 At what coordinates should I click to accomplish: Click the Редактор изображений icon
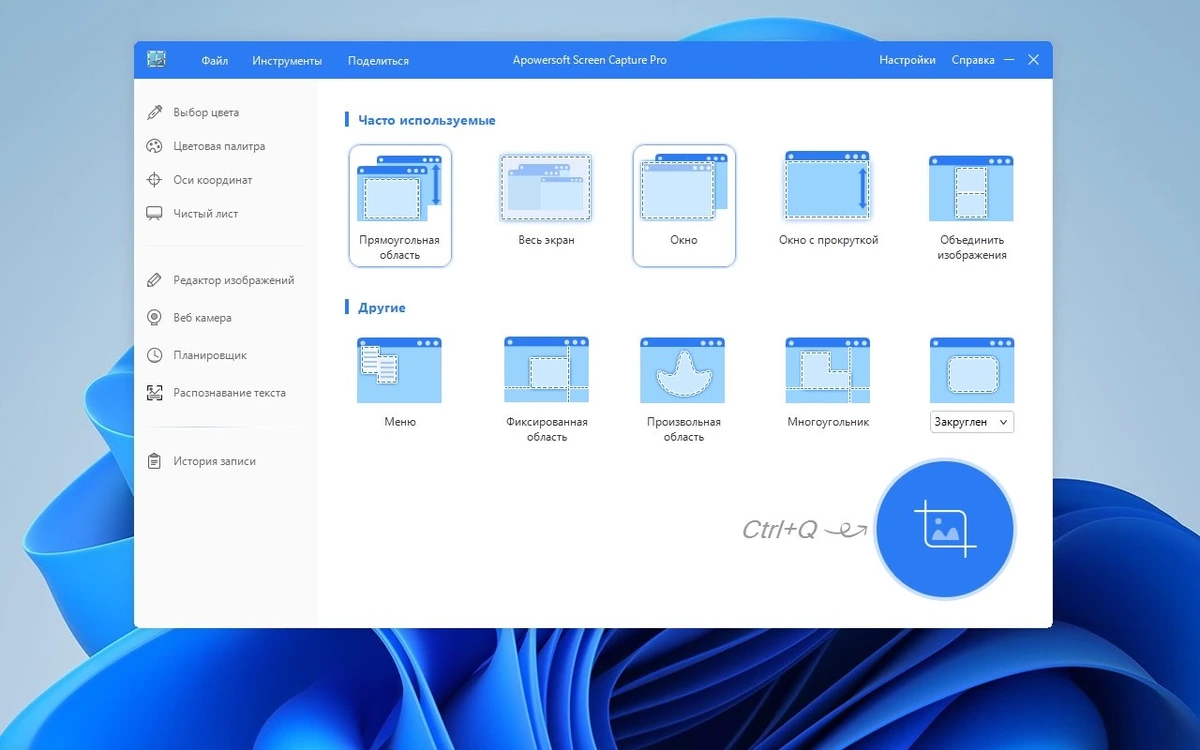(x=154, y=280)
